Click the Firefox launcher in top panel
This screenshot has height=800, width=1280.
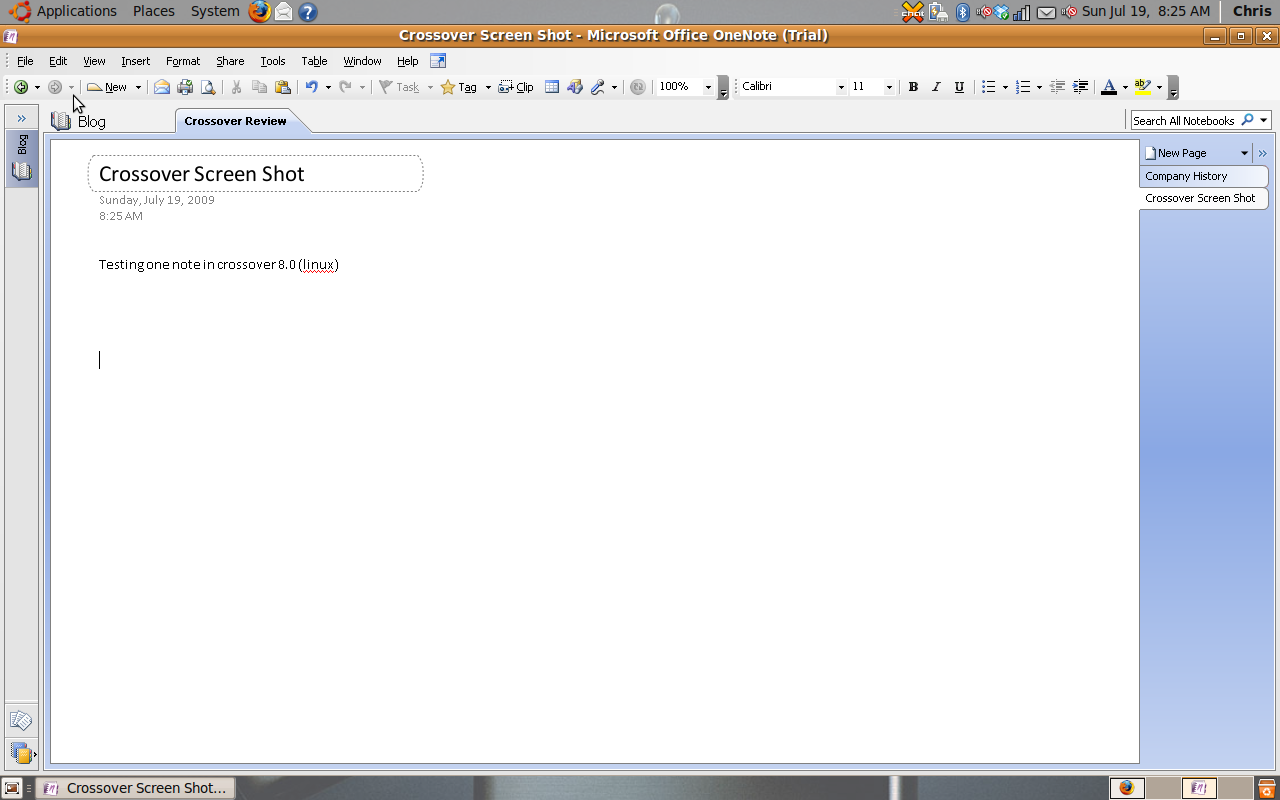click(x=260, y=11)
